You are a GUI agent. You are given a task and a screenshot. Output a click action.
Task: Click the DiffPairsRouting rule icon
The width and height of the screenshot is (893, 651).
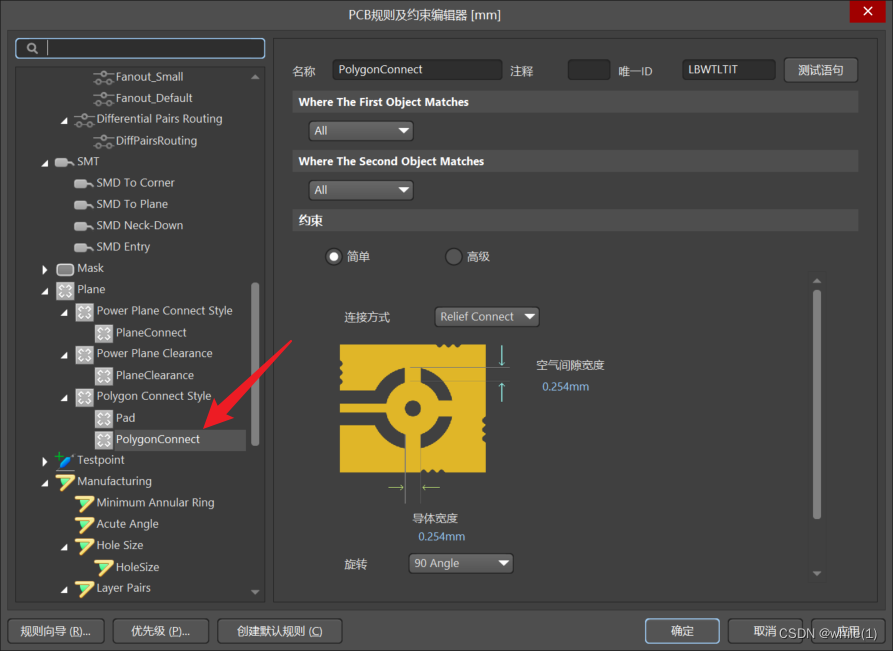click(103, 141)
